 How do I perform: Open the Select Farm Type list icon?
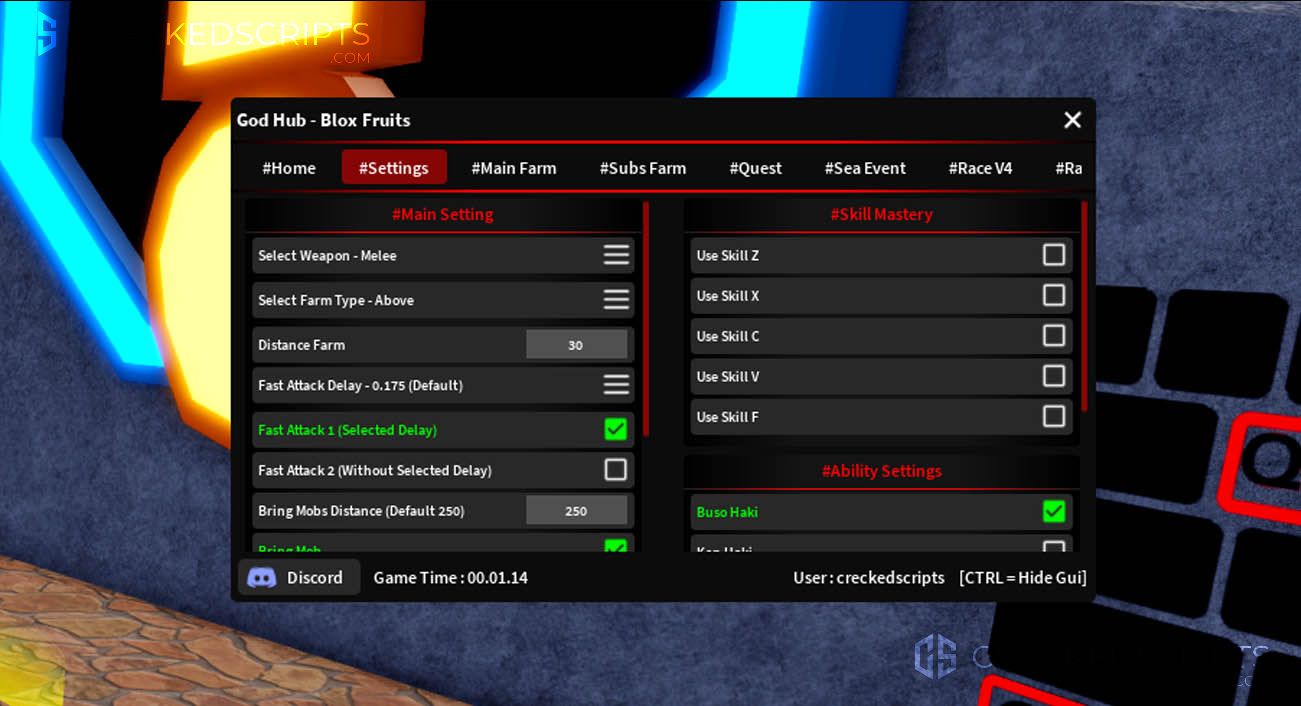click(616, 299)
